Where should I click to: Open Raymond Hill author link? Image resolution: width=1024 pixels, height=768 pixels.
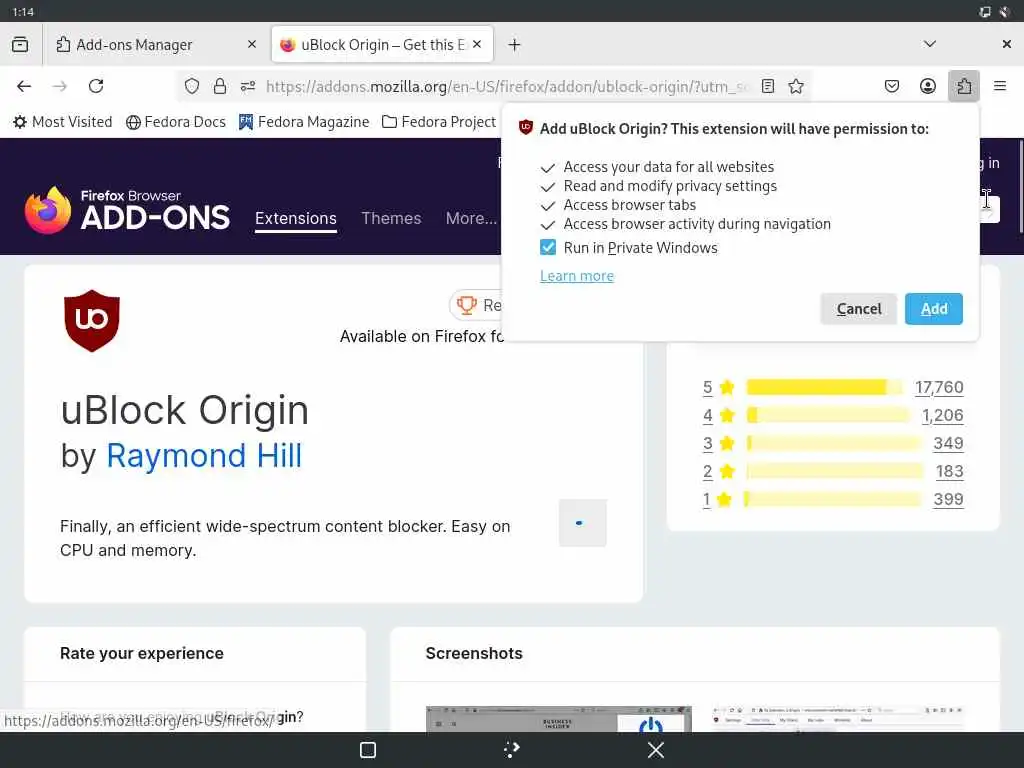204,455
